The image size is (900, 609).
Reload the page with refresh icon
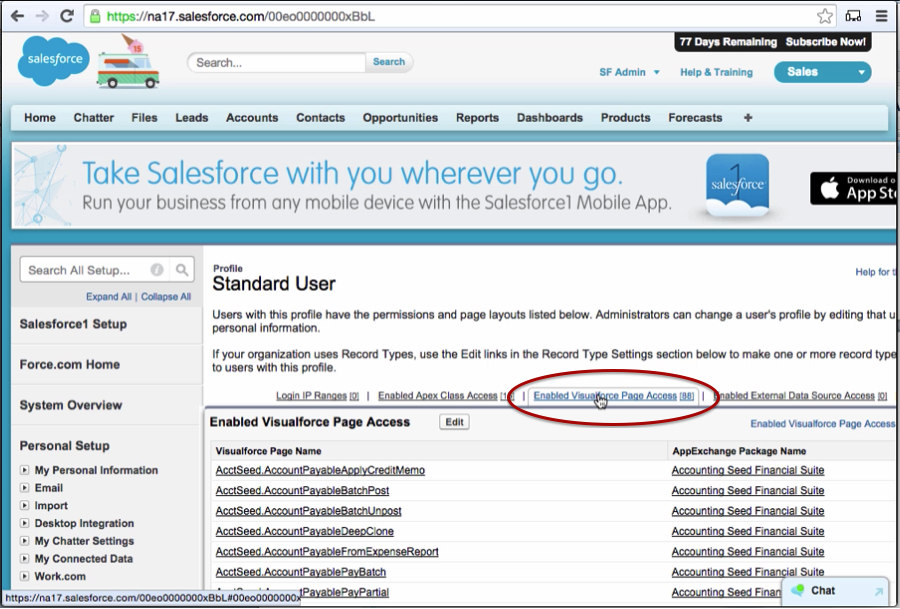pyautogui.click(x=67, y=15)
